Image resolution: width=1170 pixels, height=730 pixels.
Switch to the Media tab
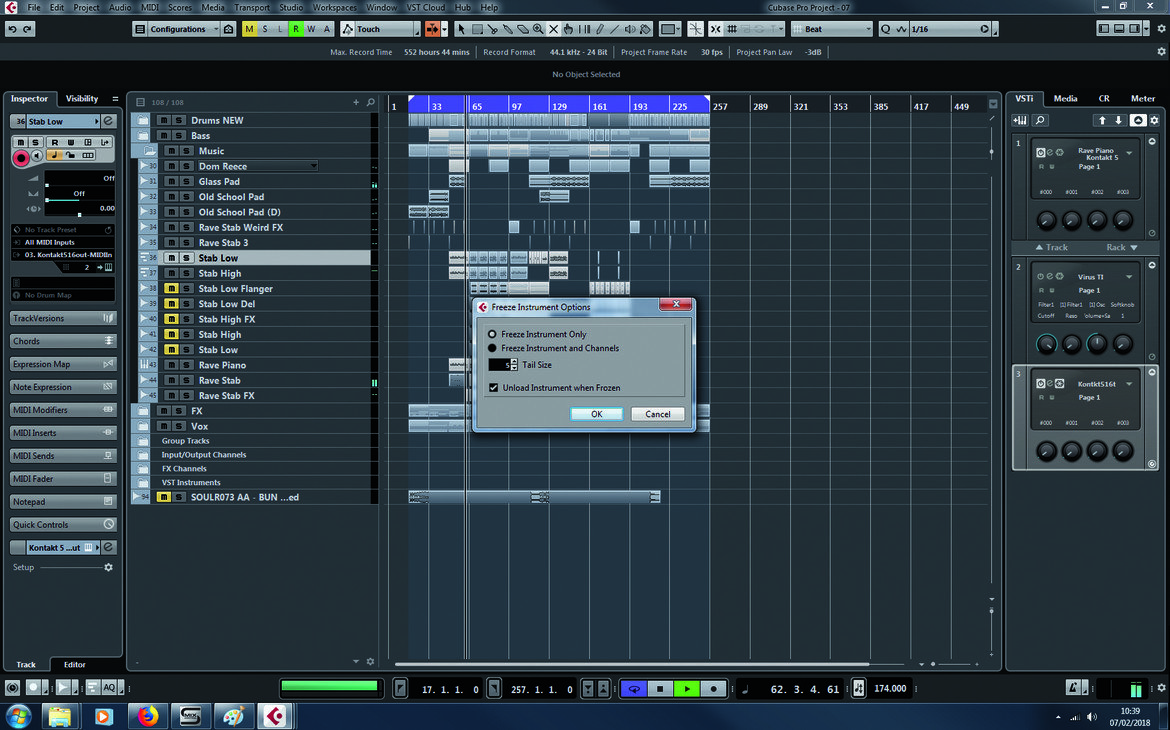[x=1066, y=99]
